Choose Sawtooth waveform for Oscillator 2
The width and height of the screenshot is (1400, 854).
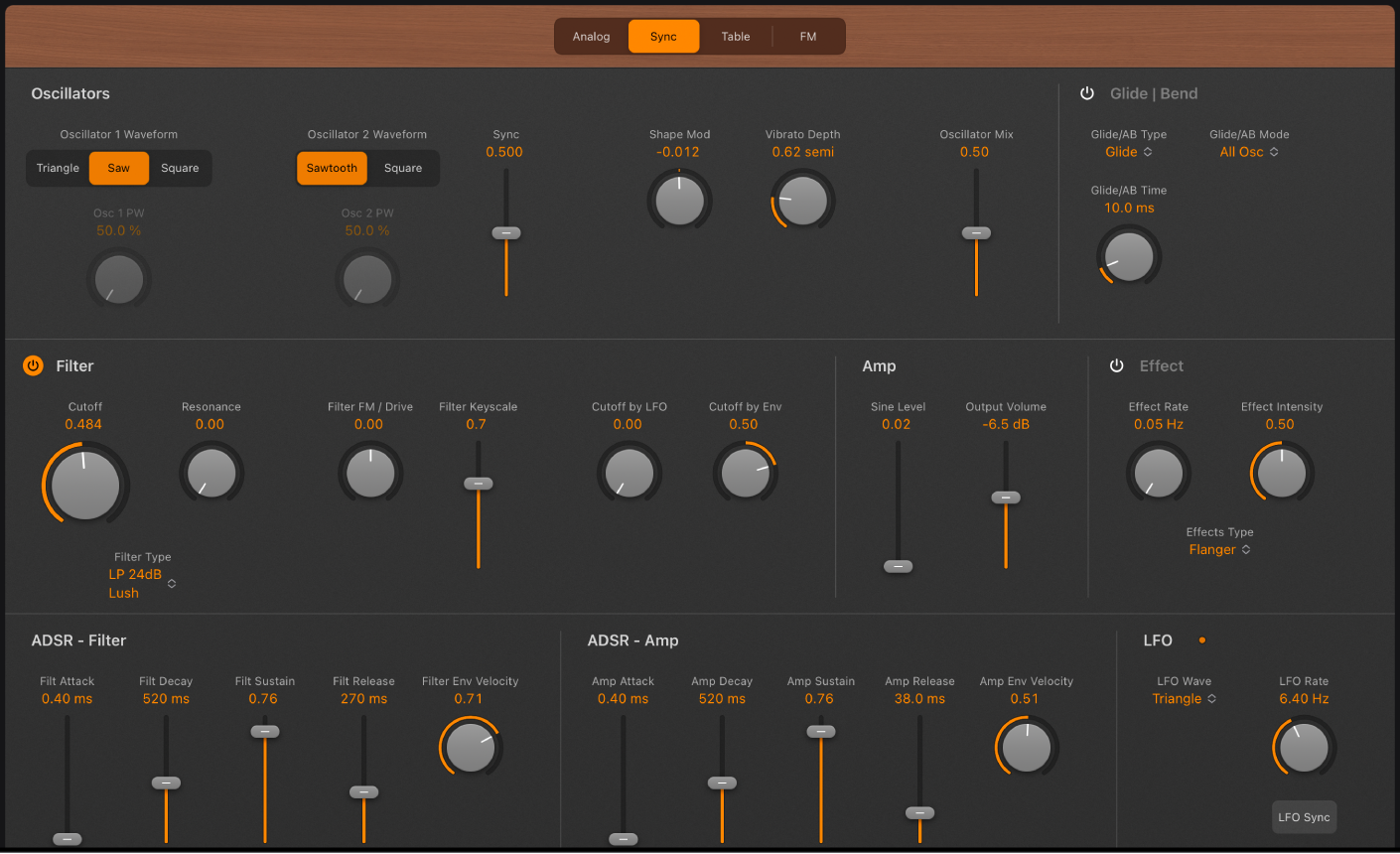pos(331,168)
